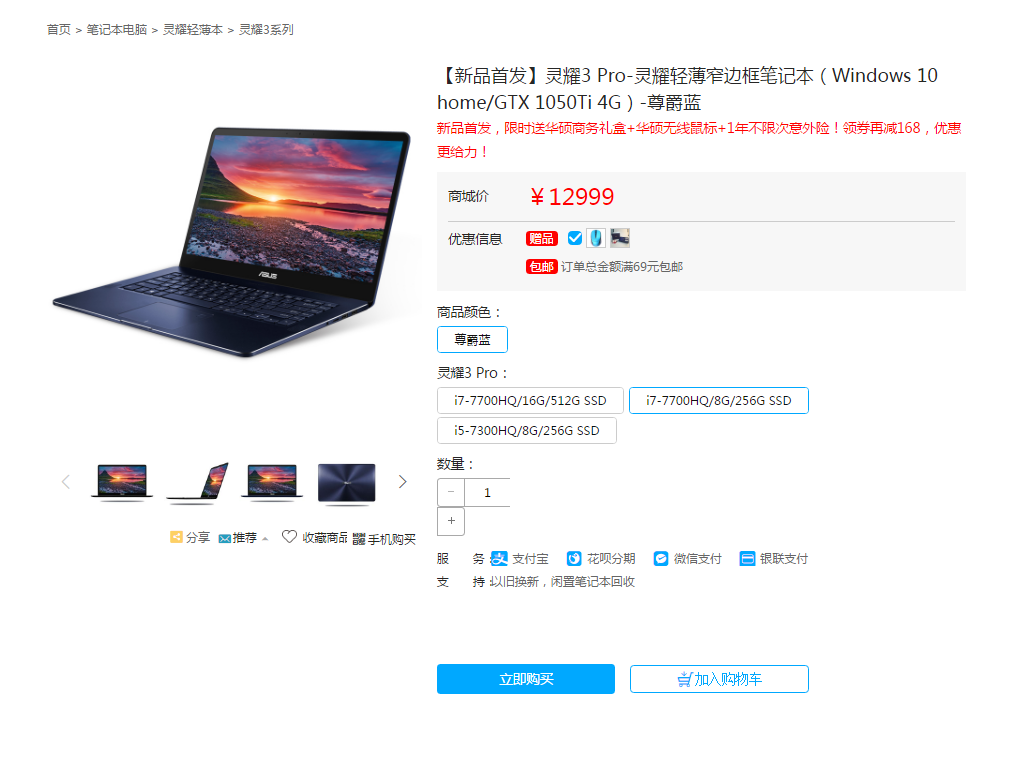Show previous thumbnails with left arrow

click(66, 482)
